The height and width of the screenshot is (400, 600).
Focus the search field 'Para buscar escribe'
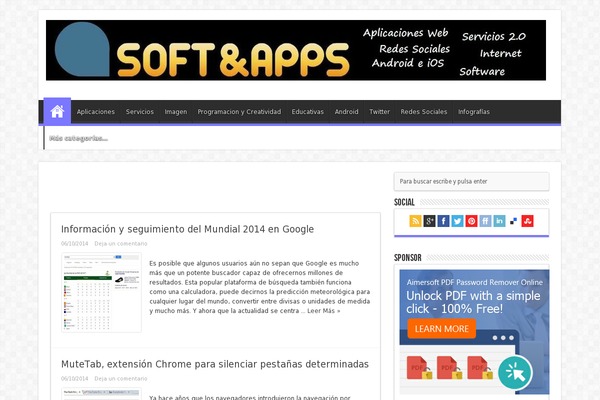click(x=471, y=181)
